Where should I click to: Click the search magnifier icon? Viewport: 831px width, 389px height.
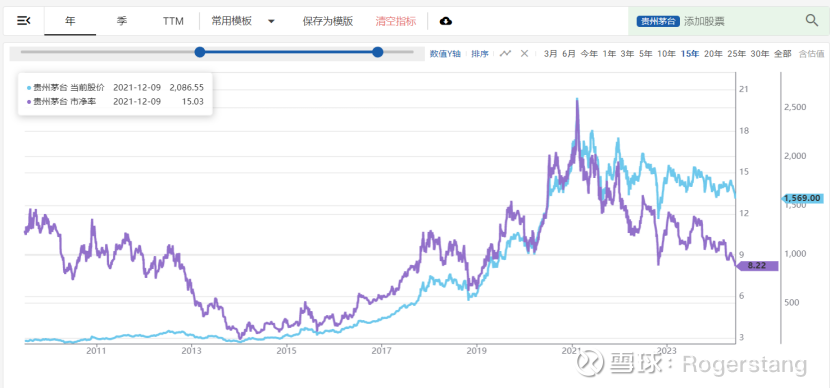click(812, 21)
